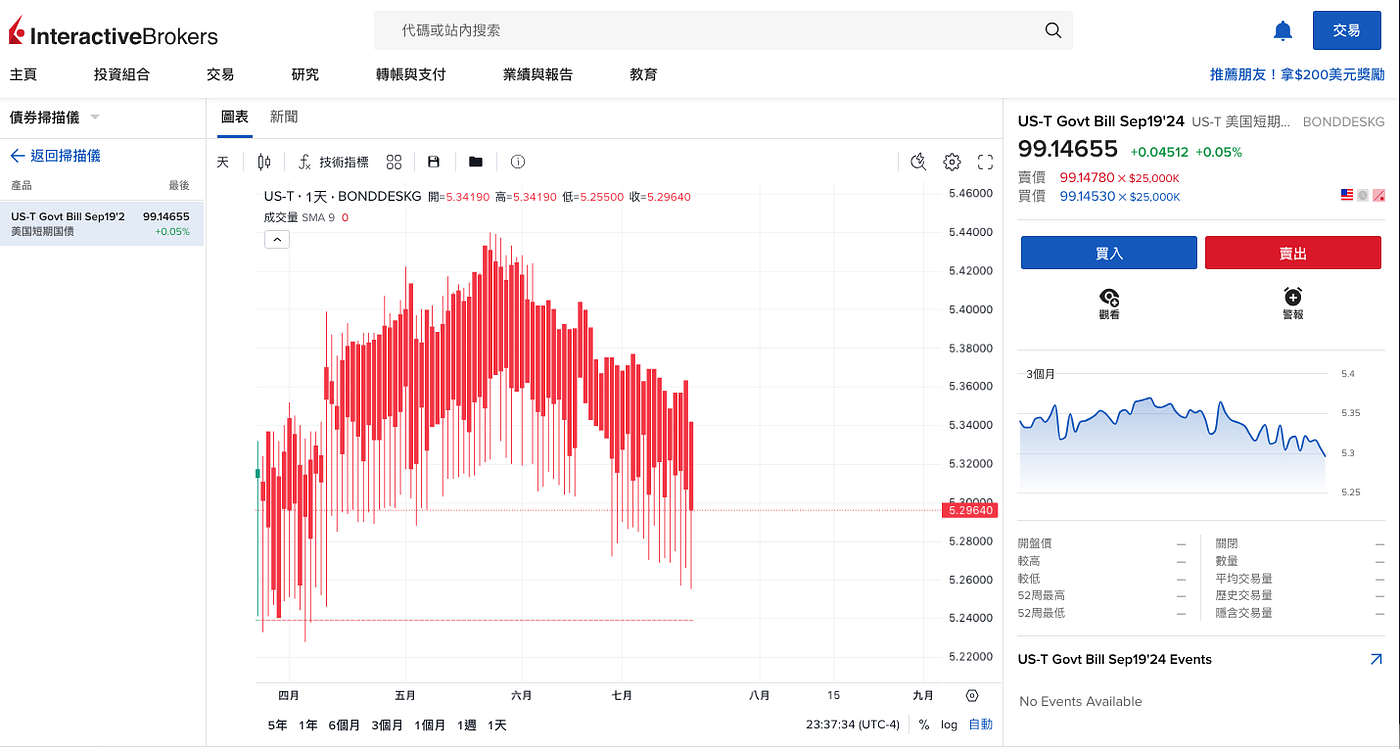Open the notifications bell

pos(1283,31)
